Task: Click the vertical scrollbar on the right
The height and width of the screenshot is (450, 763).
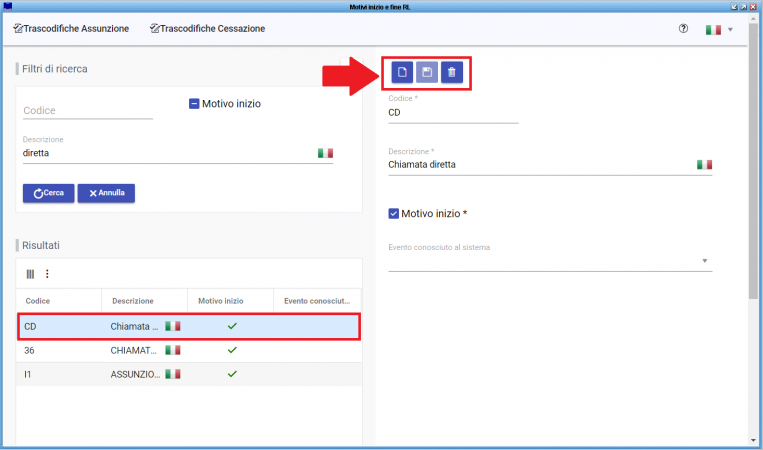Action: (x=753, y=161)
